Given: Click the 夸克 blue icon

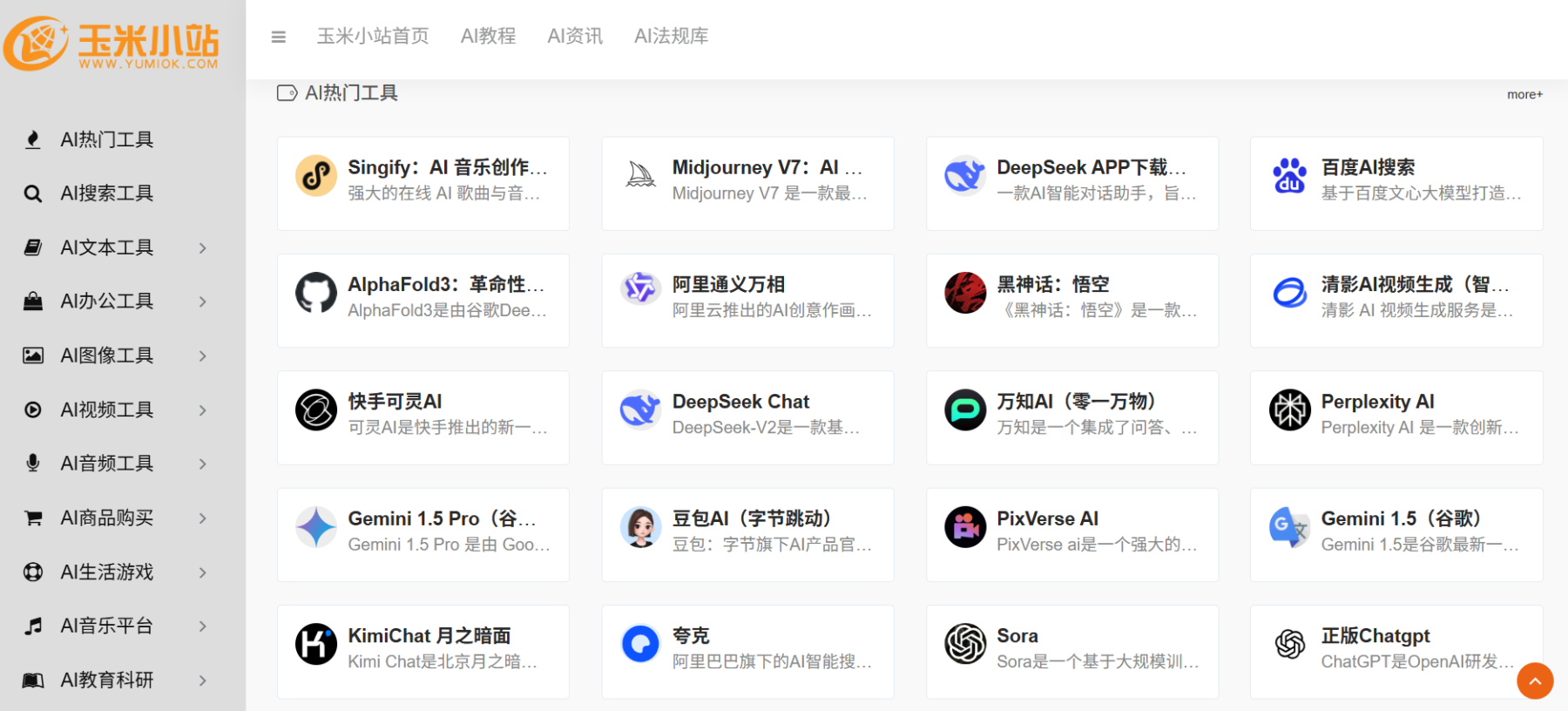Looking at the screenshot, I should click(641, 645).
